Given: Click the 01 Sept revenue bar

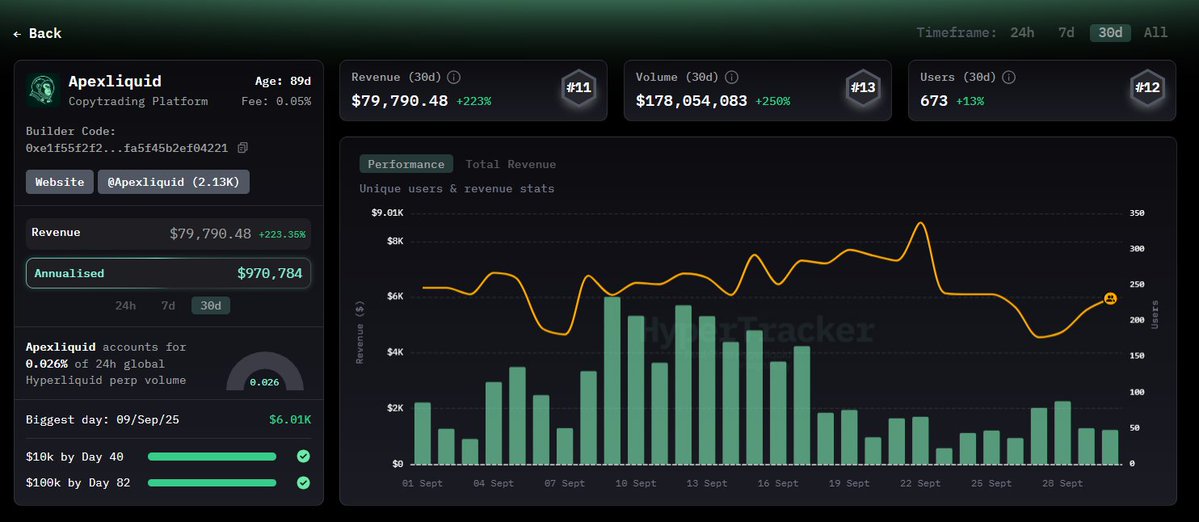Looking at the screenshot, I should (423, 433).
